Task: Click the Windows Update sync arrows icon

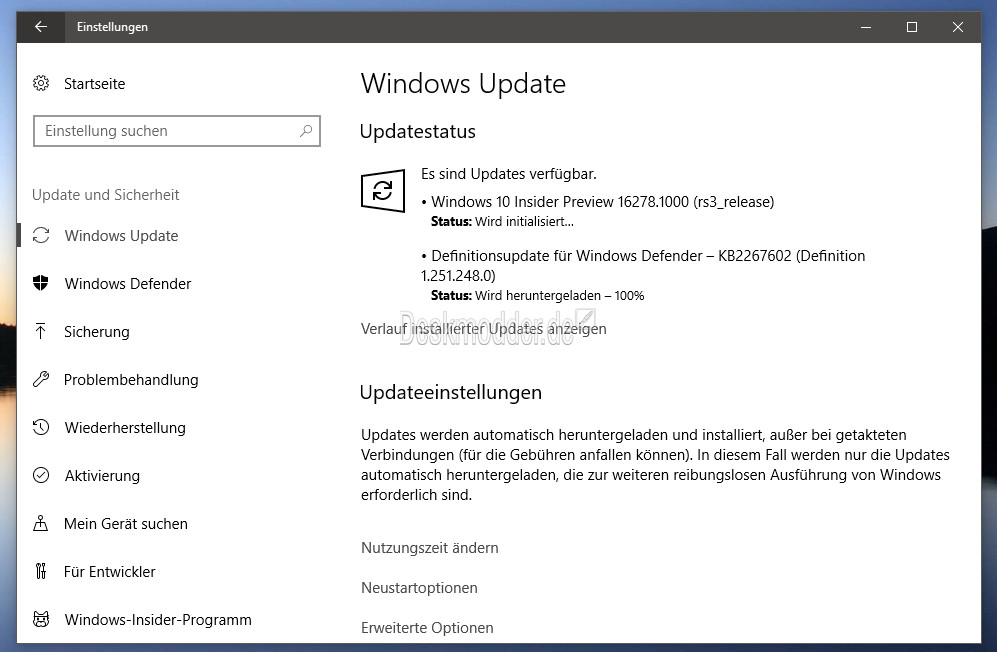Action: [41, 235]
